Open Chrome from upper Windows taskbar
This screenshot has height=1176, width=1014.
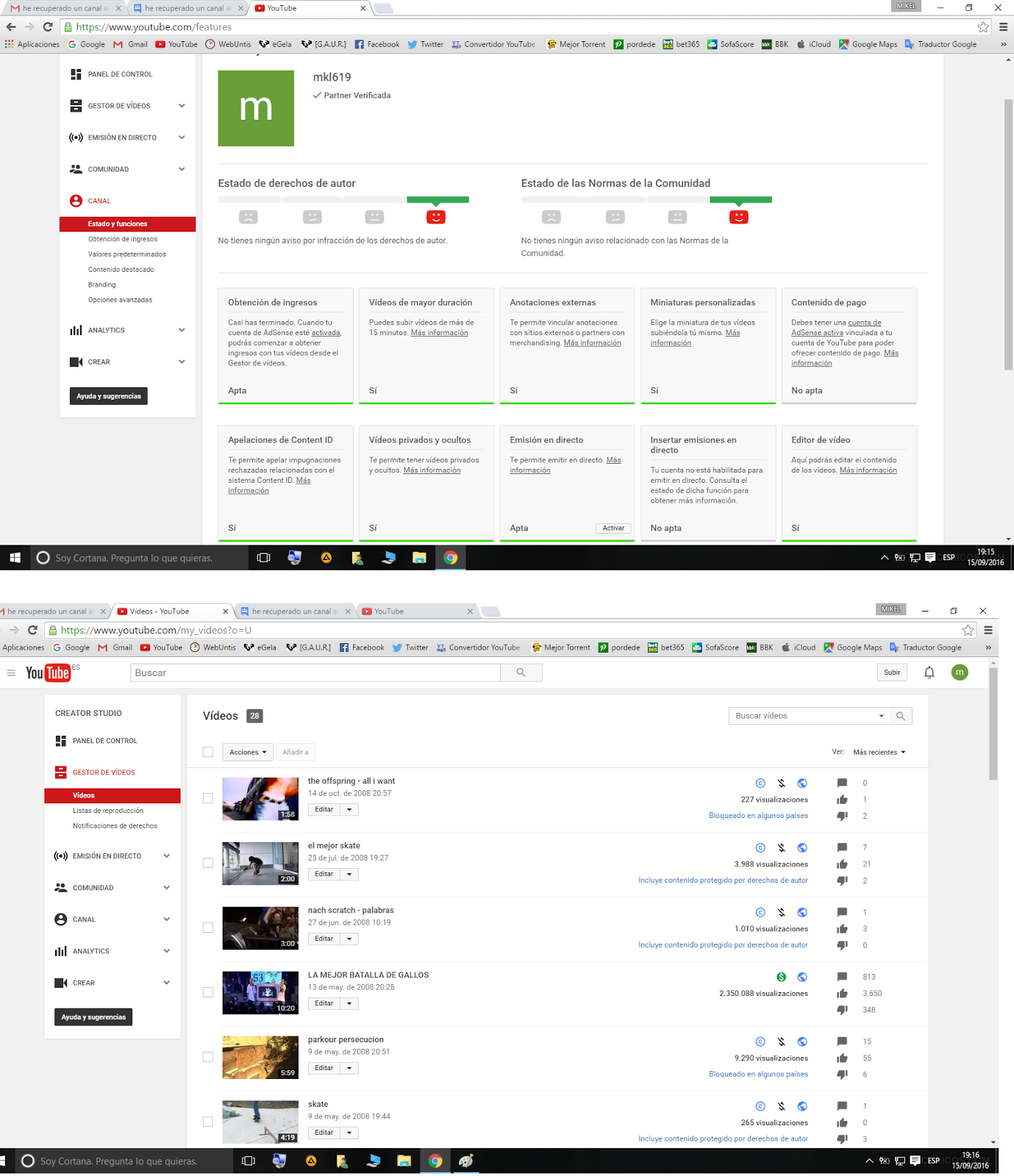pos(451,558)
